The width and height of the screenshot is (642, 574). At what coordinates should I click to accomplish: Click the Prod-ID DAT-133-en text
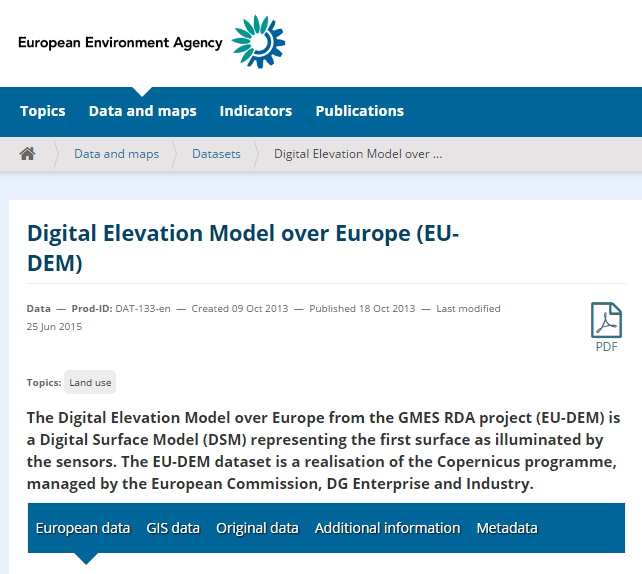click(x=121, y=309)
